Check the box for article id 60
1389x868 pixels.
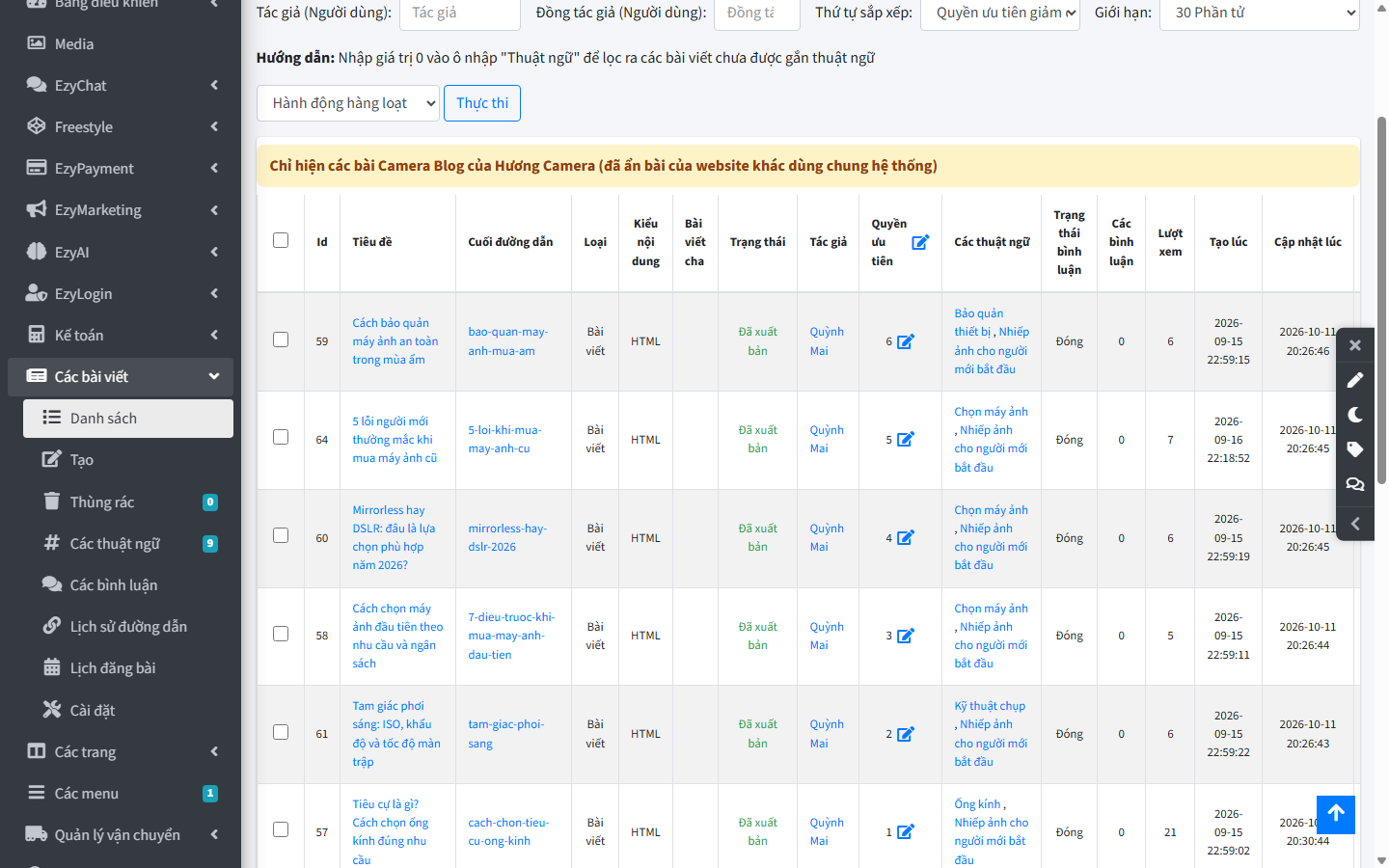click(x=281, y=535)
